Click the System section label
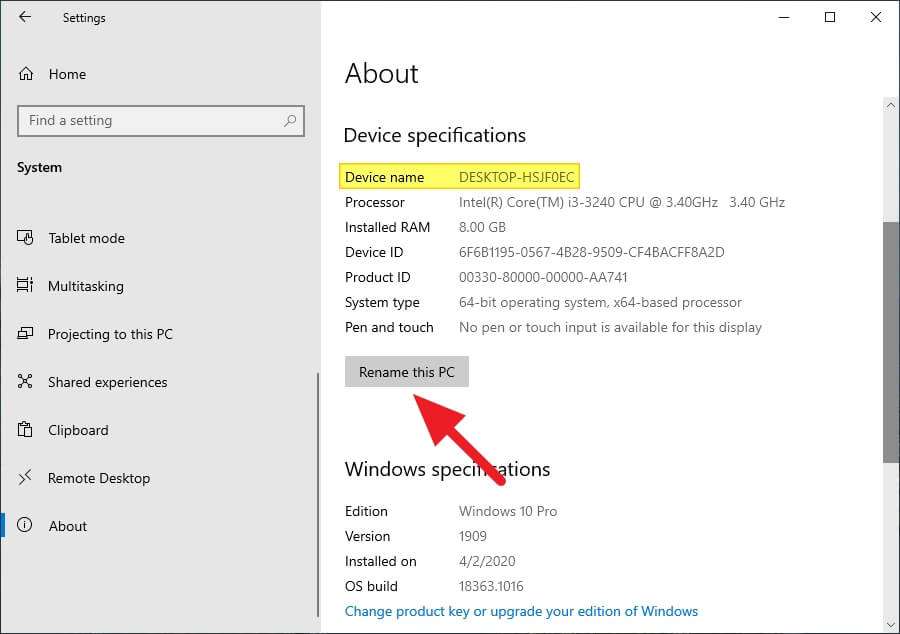Screen dimensions: 900x634 click(x=39, y=168)
